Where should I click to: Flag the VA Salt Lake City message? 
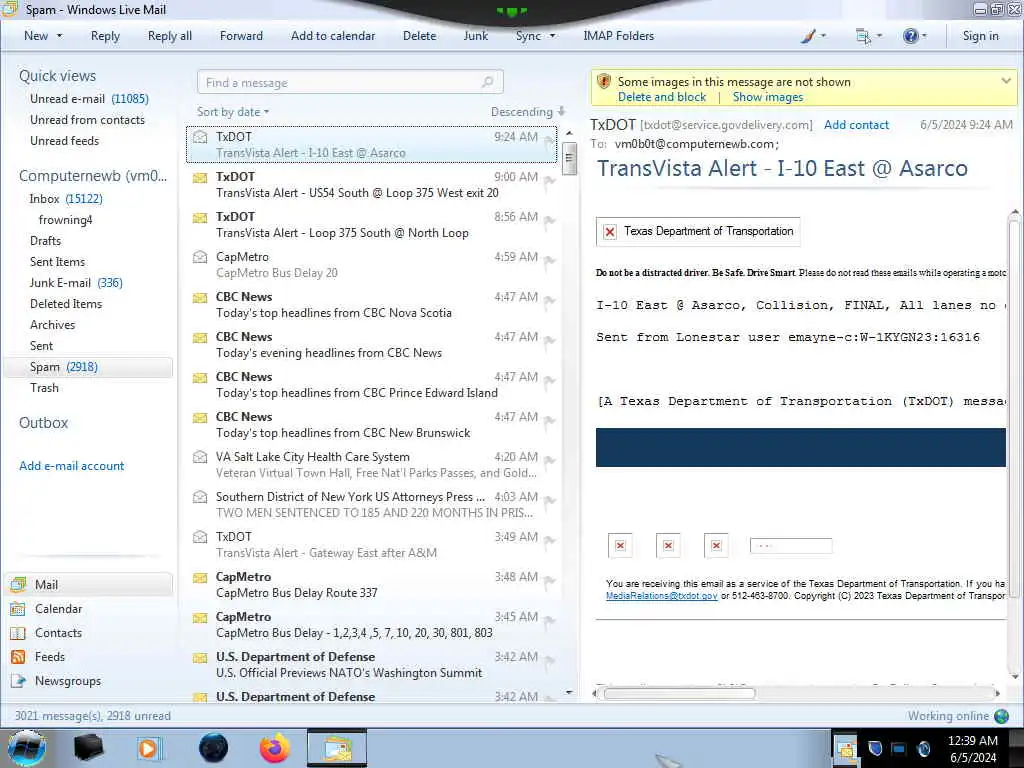pos(549,460)
